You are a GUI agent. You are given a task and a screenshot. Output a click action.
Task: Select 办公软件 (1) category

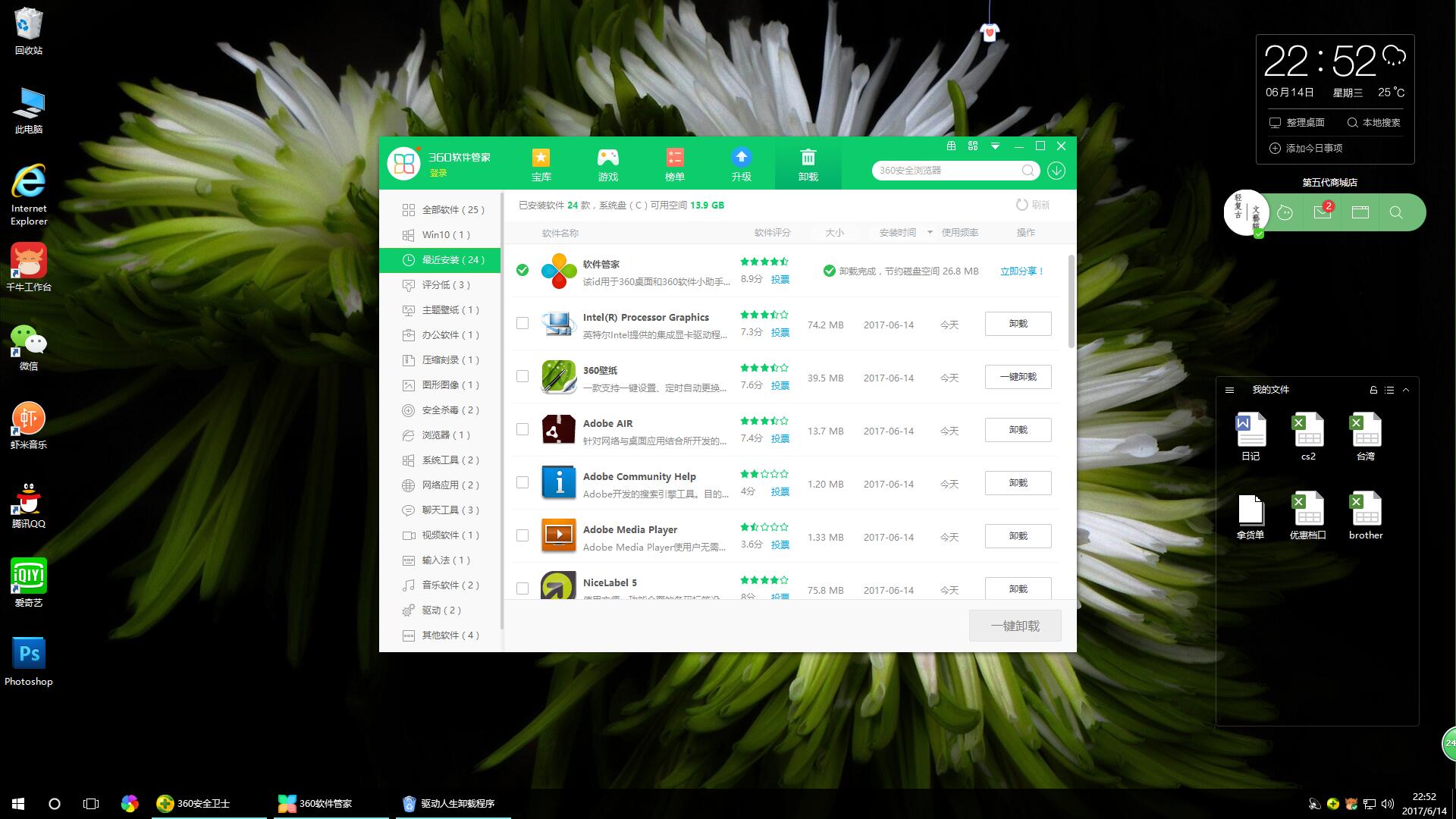tap(441, 334)
